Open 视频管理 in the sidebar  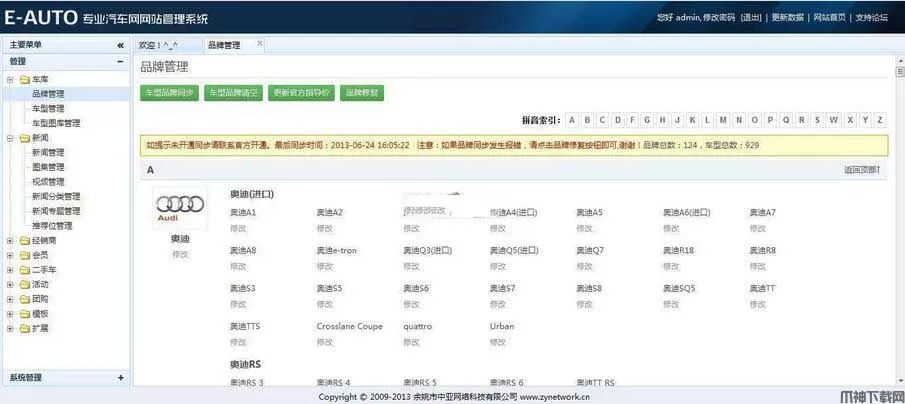[48, 182]
